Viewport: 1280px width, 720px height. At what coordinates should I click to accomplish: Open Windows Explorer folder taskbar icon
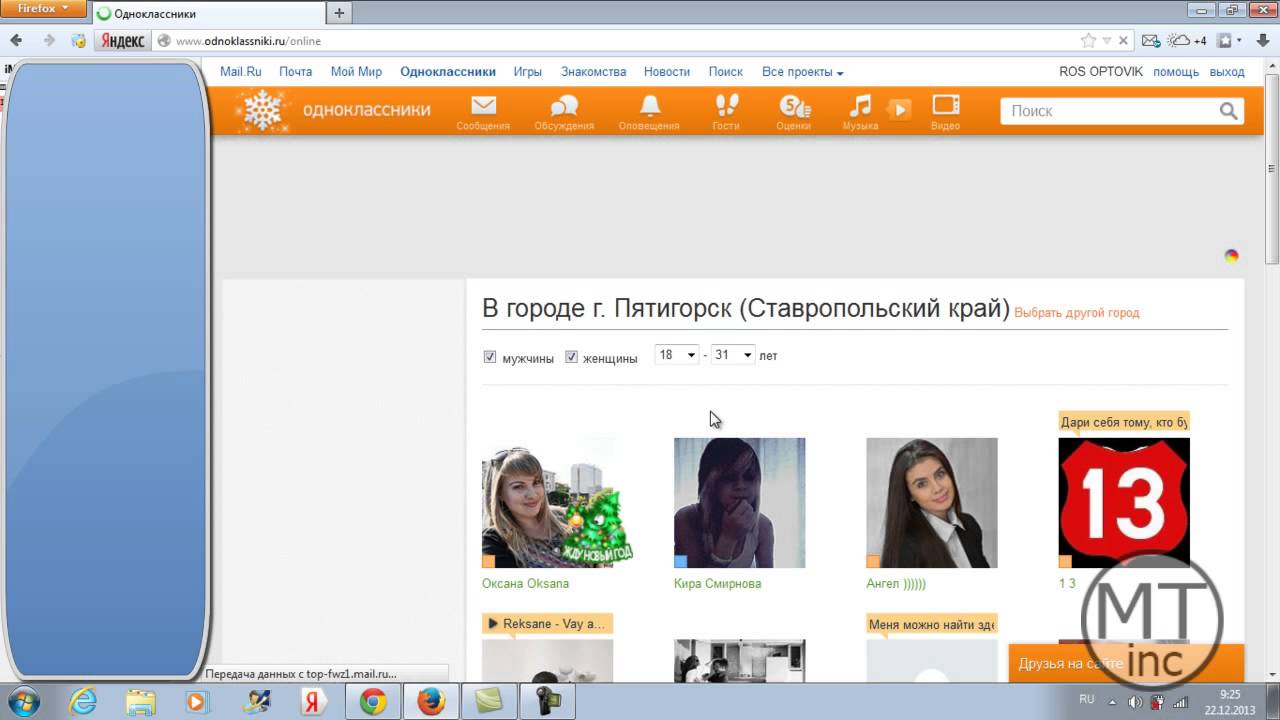(x=141, y=702)
